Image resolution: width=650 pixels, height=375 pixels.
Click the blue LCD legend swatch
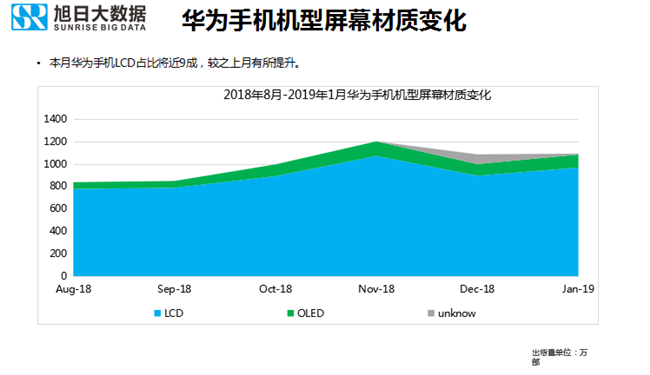[x=157, y=313]
